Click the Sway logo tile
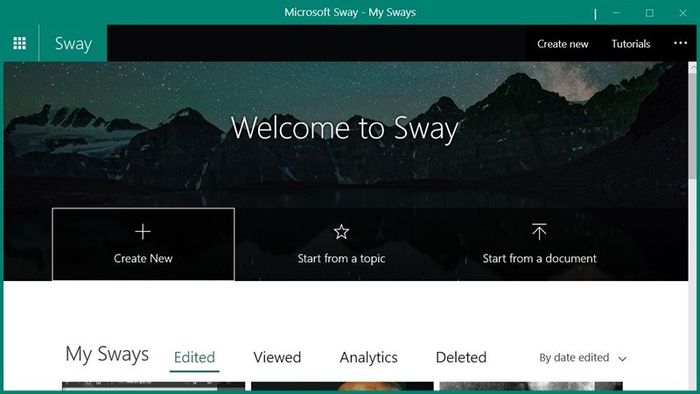Screen dimensions: 700x394 73,43
